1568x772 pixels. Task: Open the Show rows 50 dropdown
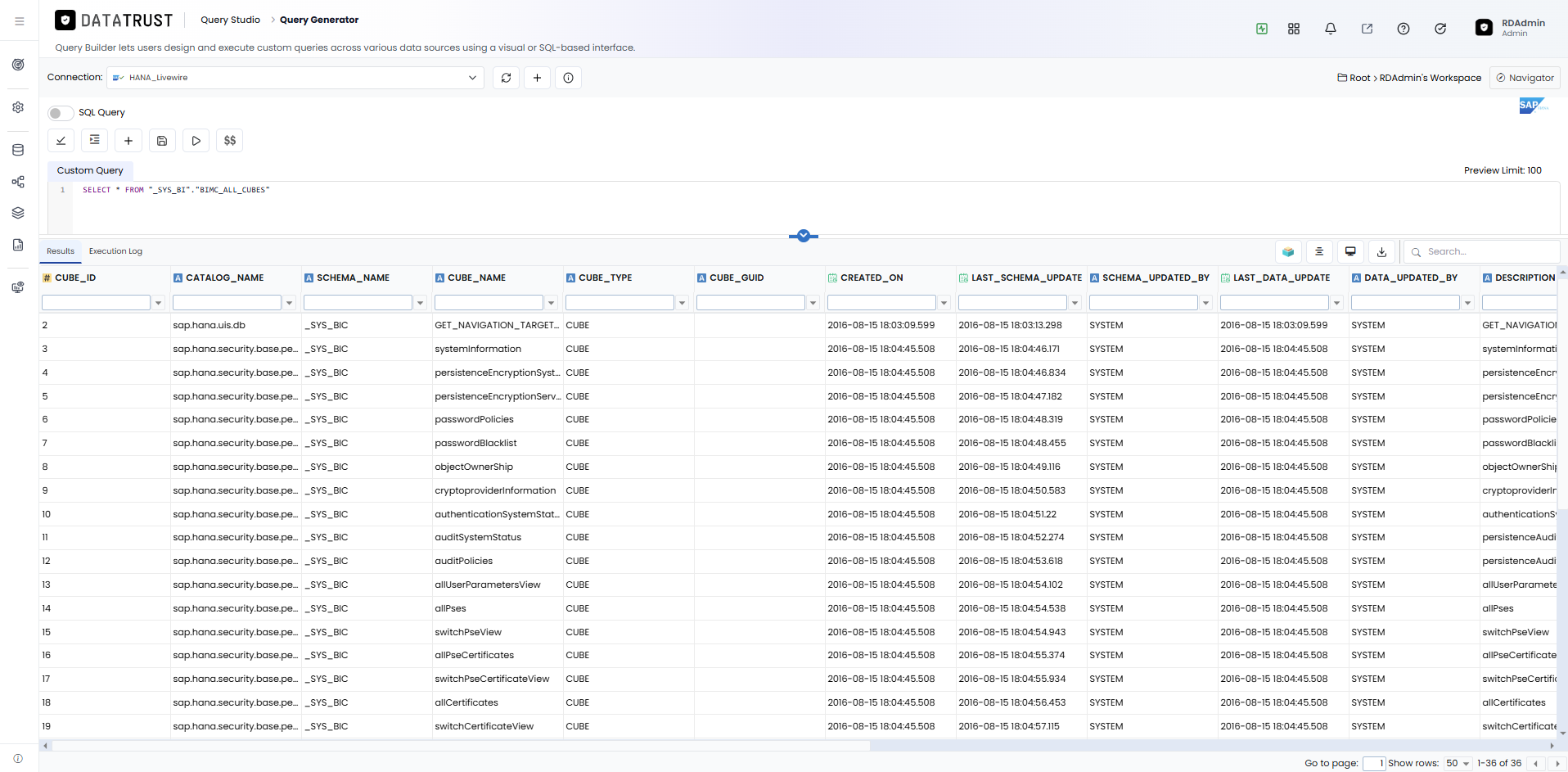point(1458,763)
